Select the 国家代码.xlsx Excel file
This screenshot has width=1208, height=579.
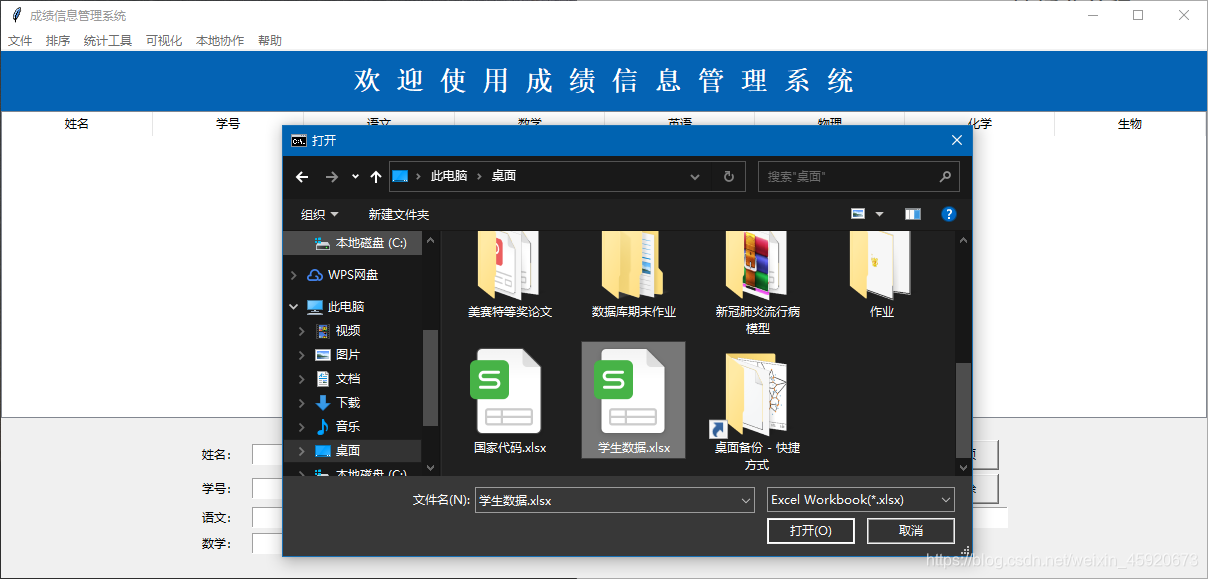pyautogui.click(x=506, y=390)
